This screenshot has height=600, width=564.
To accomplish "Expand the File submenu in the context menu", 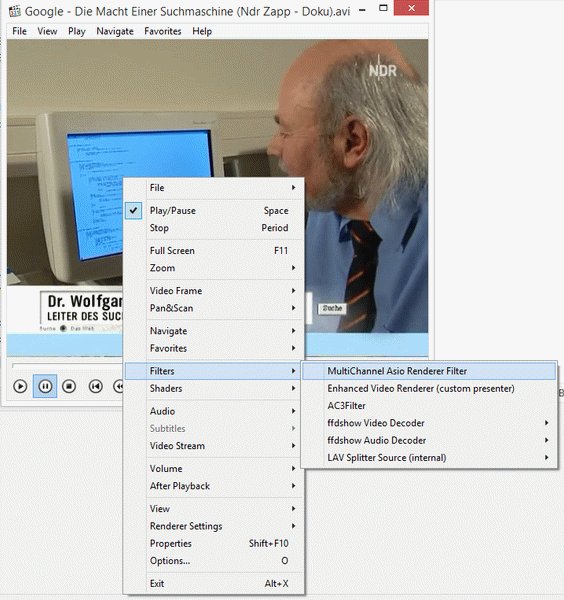I will 214,188.
